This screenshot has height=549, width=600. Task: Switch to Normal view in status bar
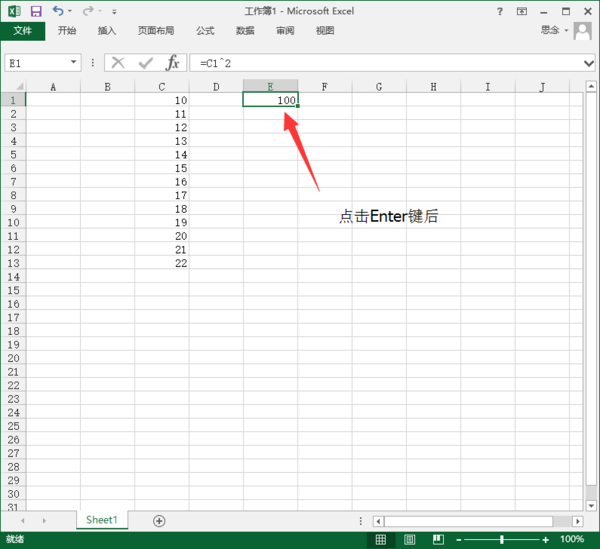(x=380, y=540)
